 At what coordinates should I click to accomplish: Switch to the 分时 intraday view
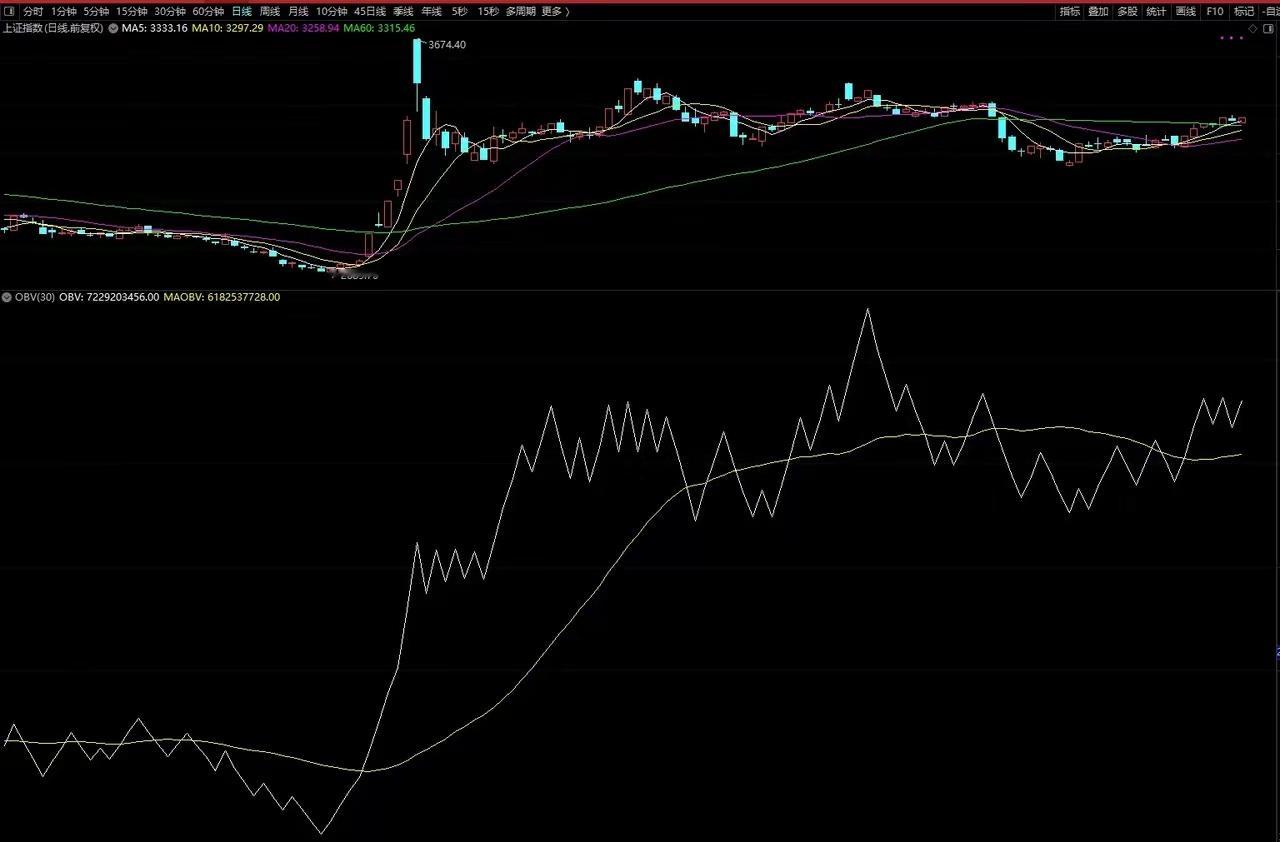[33, 11]
